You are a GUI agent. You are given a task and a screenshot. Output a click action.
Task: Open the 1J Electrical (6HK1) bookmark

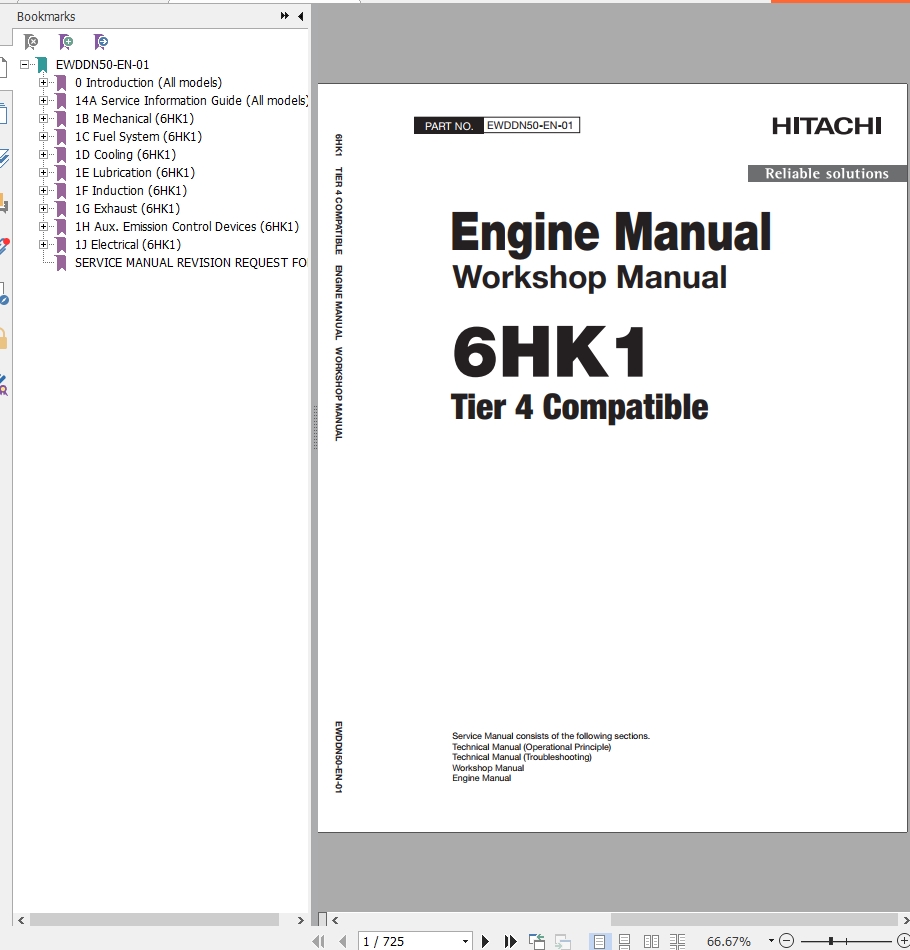pyautogui.click(x=128, y=245)
